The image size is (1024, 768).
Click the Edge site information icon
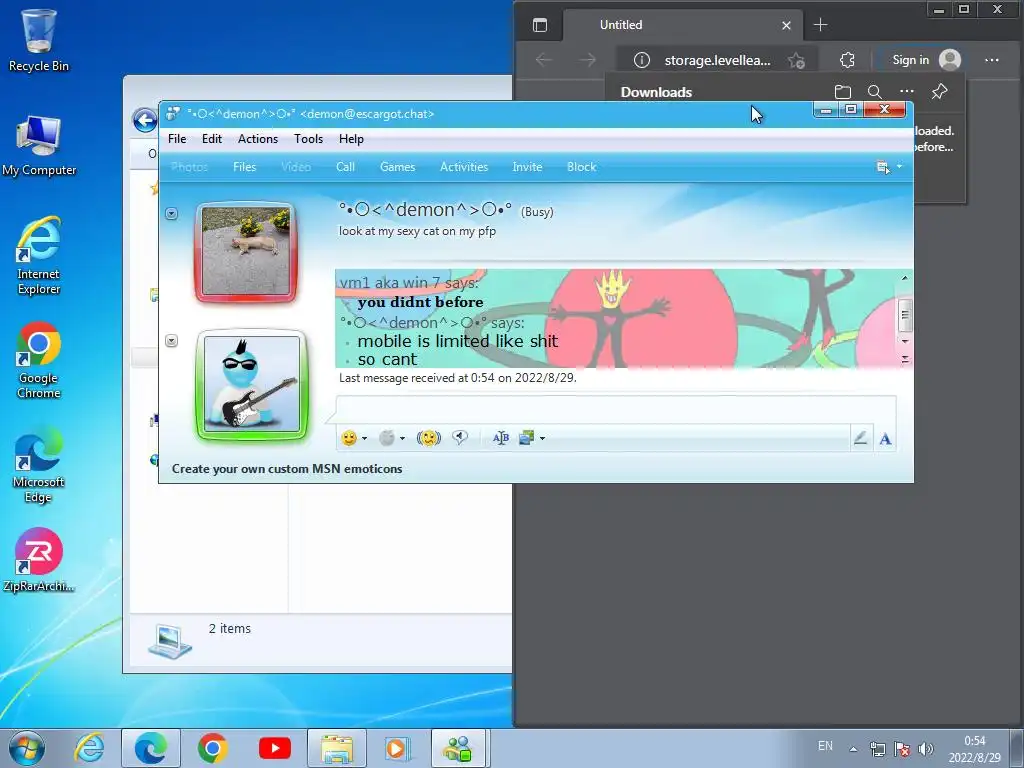[642, 60]
